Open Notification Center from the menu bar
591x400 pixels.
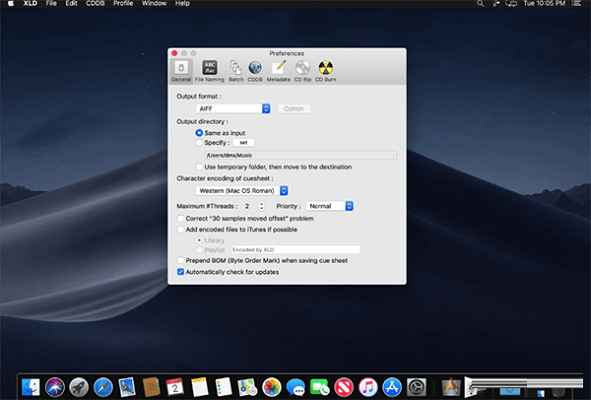click(x=576, y=3)
